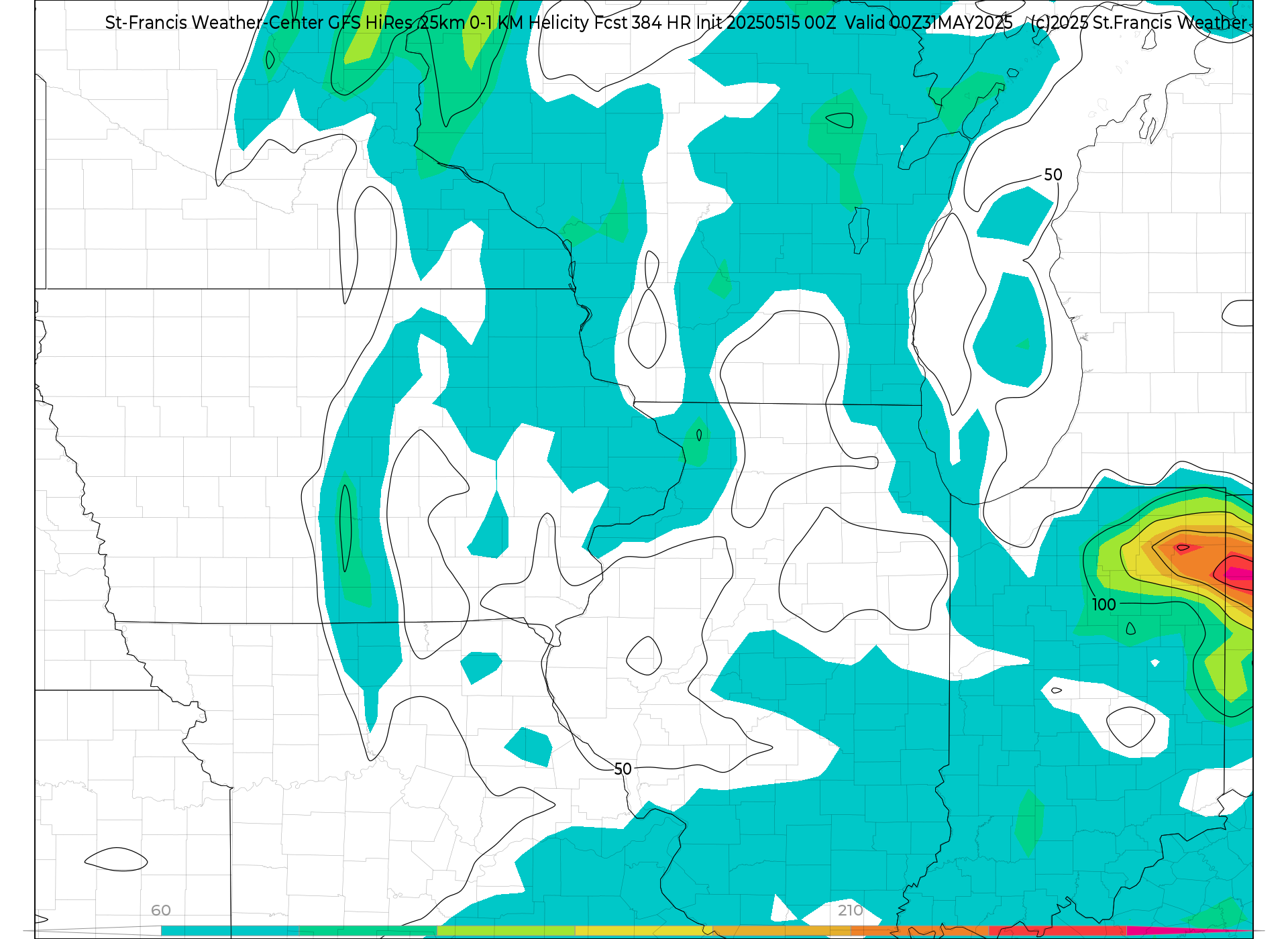Image resolution: width=1288 pixels, height=939 pixels.
Task: Click the "(c)2025 St.Francis Weather" copyright text
Action: (1138, 23)
